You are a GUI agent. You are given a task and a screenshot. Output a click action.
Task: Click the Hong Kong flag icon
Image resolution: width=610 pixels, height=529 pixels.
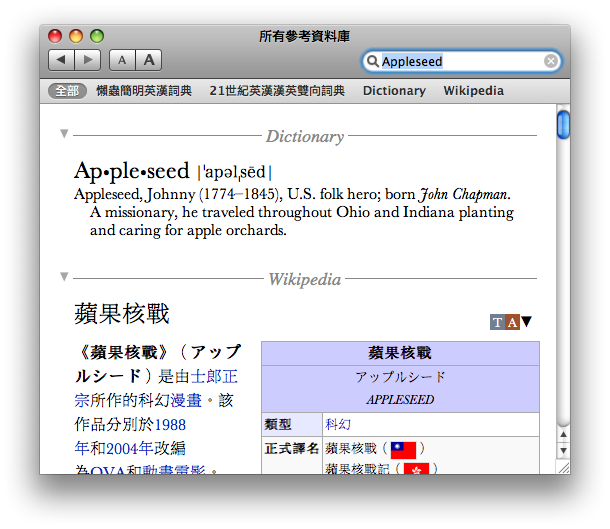pyautogui.click(x=416, y=469)
